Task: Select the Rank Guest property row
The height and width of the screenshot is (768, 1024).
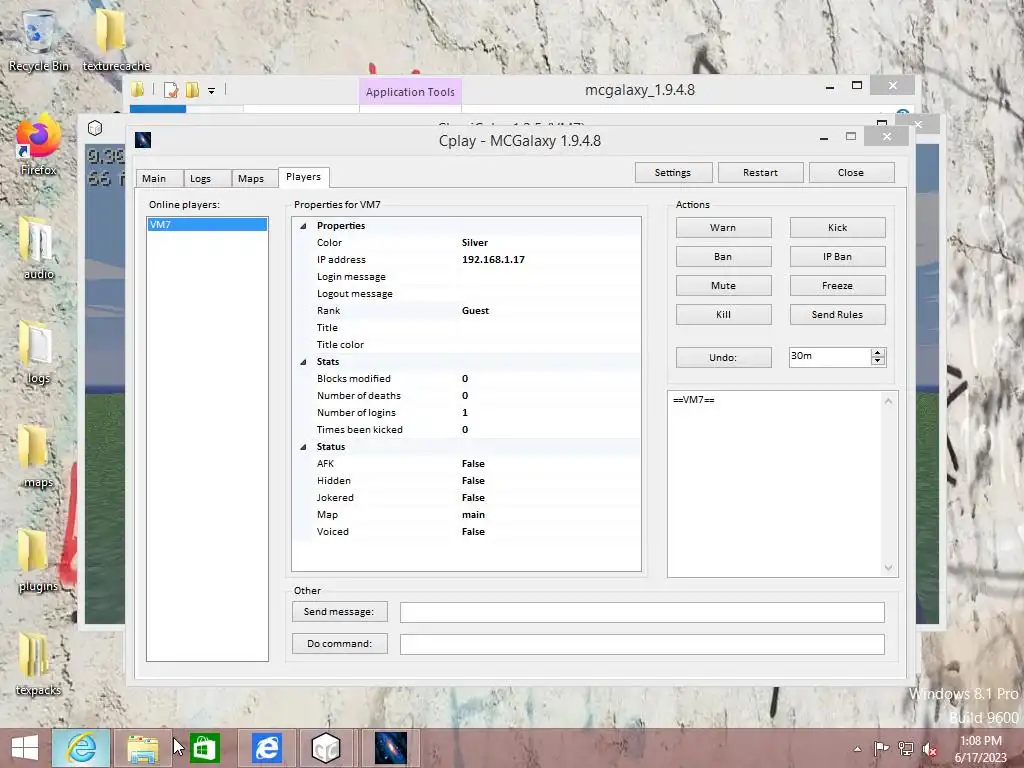Action: (x=467, y=311)
